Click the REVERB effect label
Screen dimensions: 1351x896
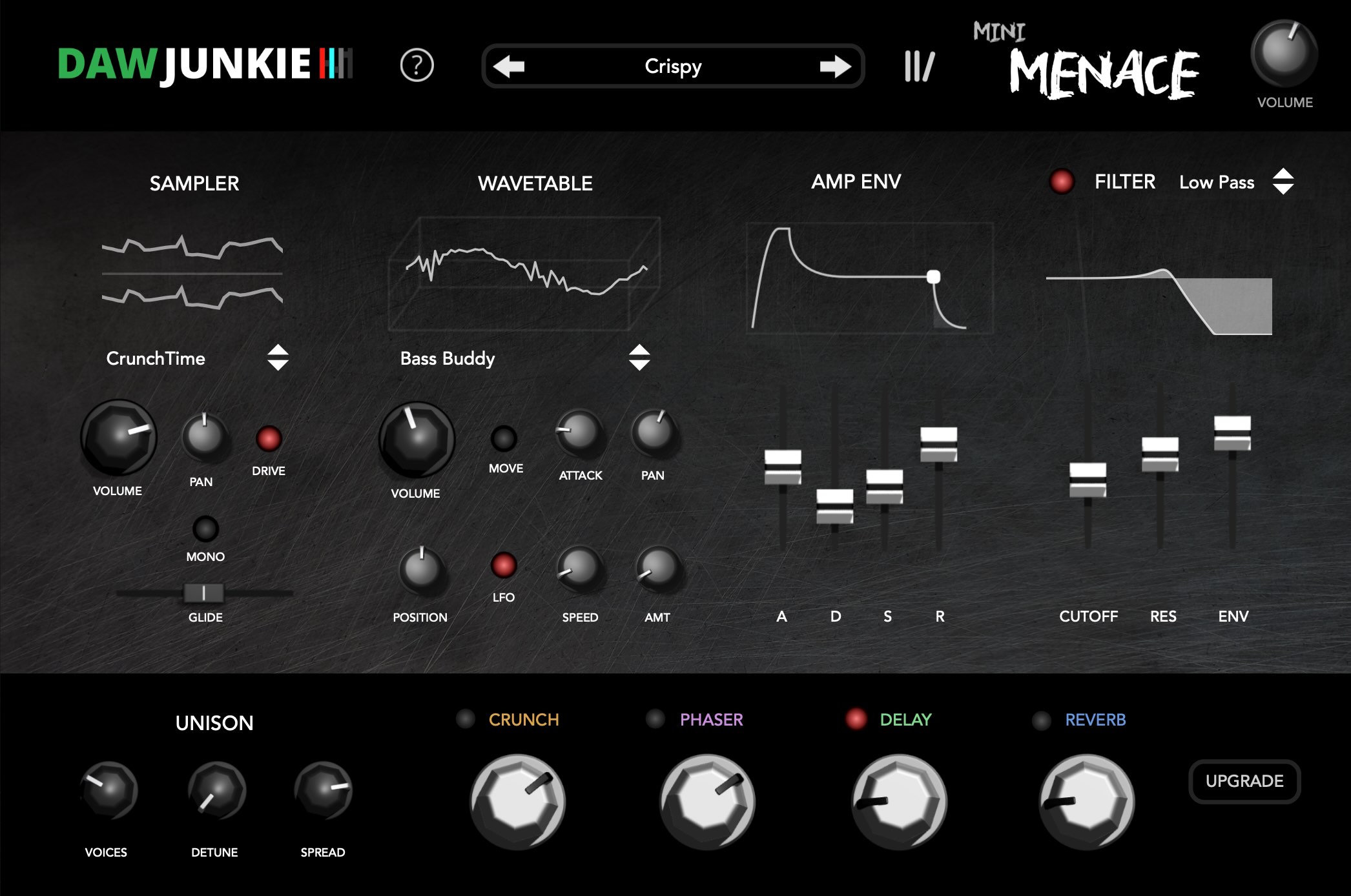[x=1096, y=720]
